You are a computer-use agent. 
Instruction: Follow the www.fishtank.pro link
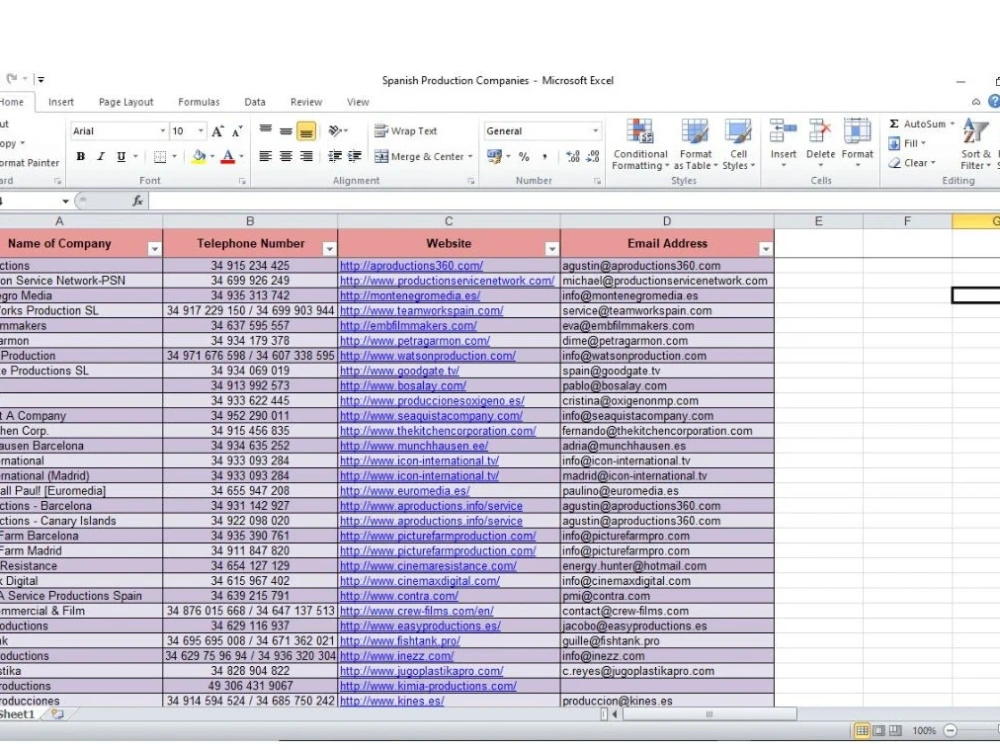click(400, 640)
